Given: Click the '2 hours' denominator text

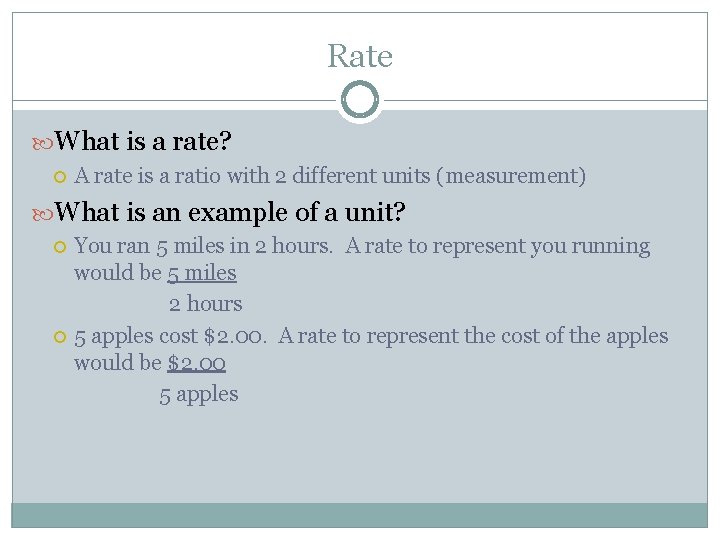Looking at the screenshot, I should coord(205,304).
